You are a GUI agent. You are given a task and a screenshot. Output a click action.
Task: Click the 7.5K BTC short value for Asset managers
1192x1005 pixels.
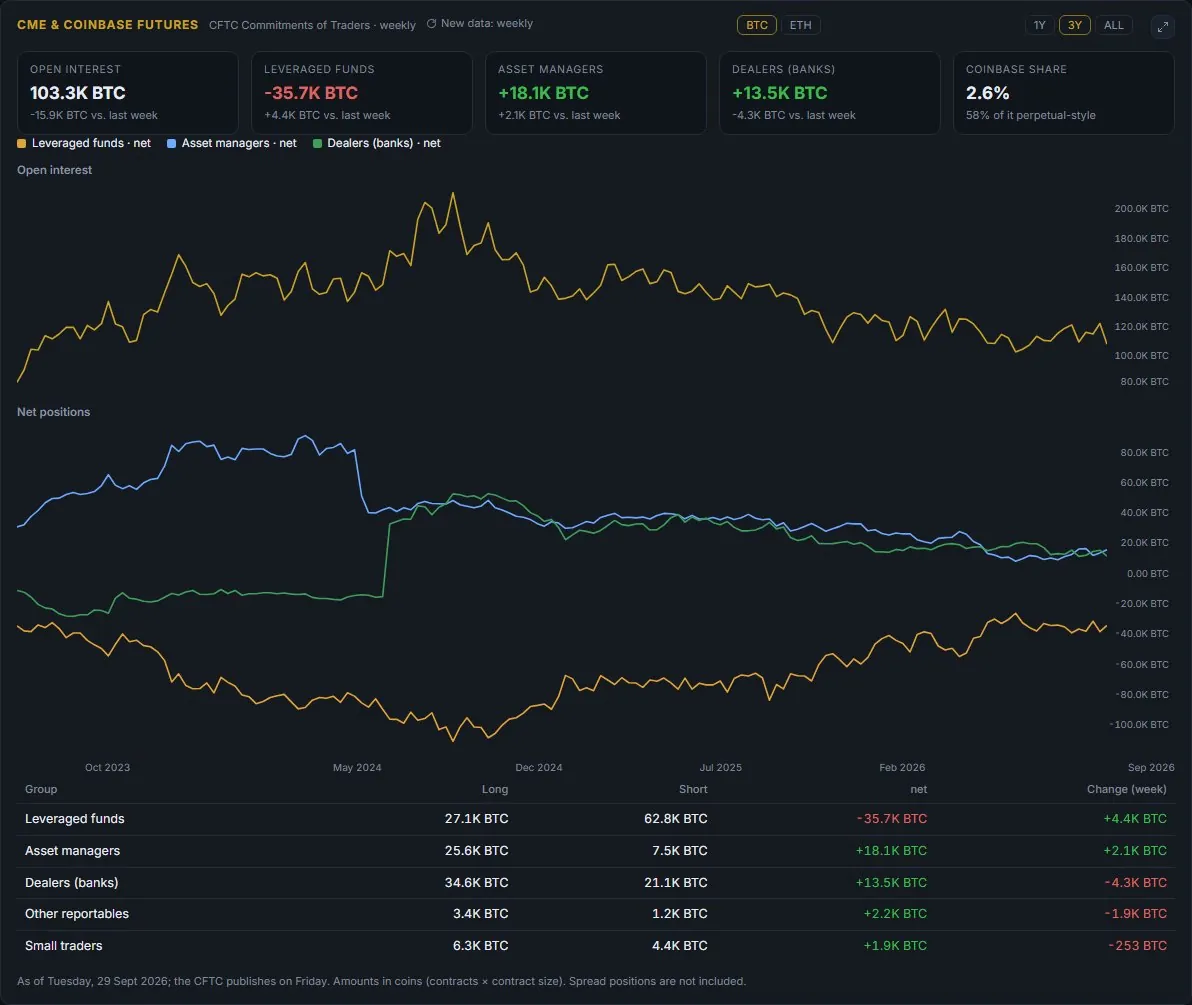tap(680, 851)
